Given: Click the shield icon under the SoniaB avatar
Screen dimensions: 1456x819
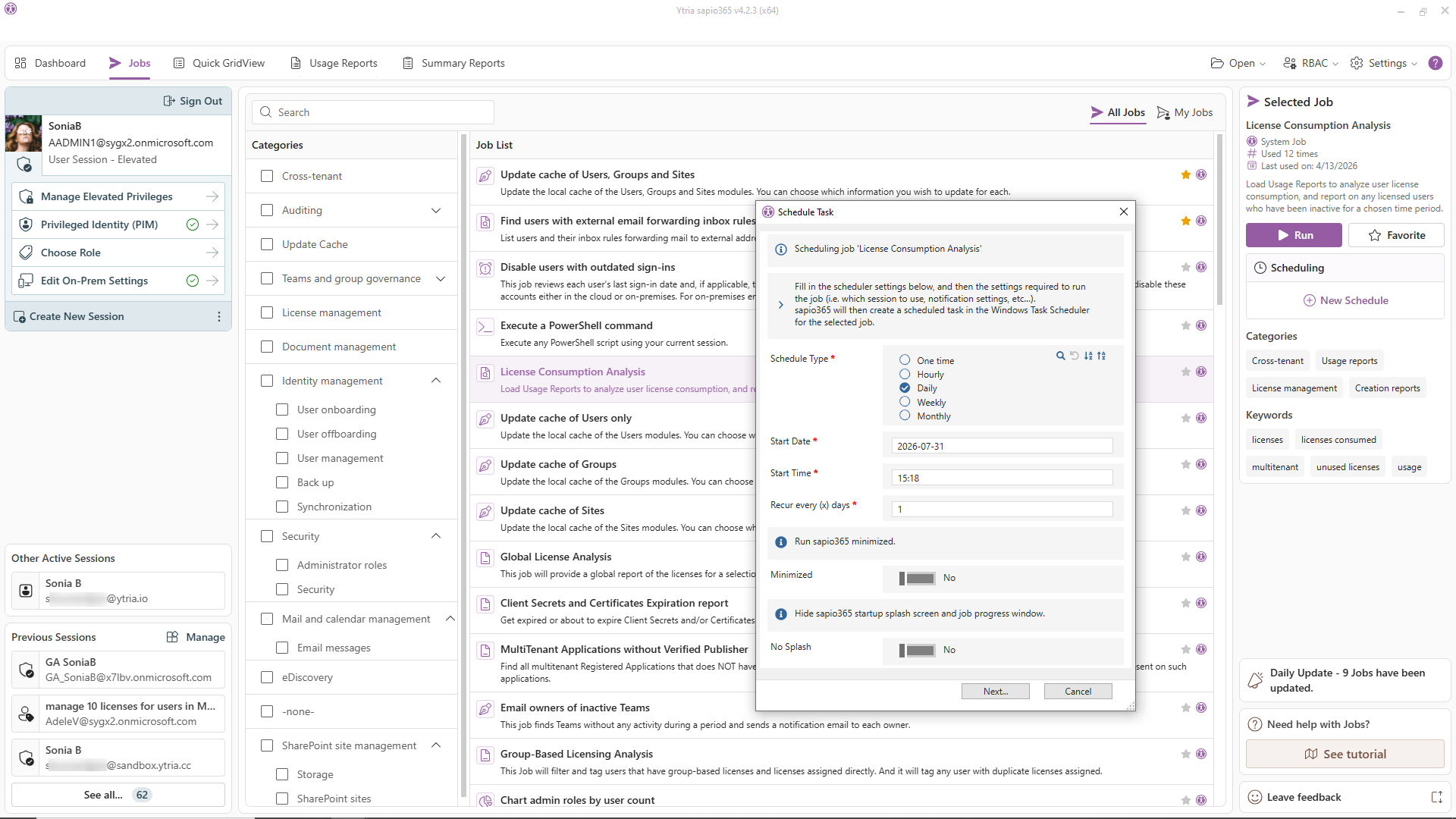Looking at the screenshot, I should click(x=24, y=164).
